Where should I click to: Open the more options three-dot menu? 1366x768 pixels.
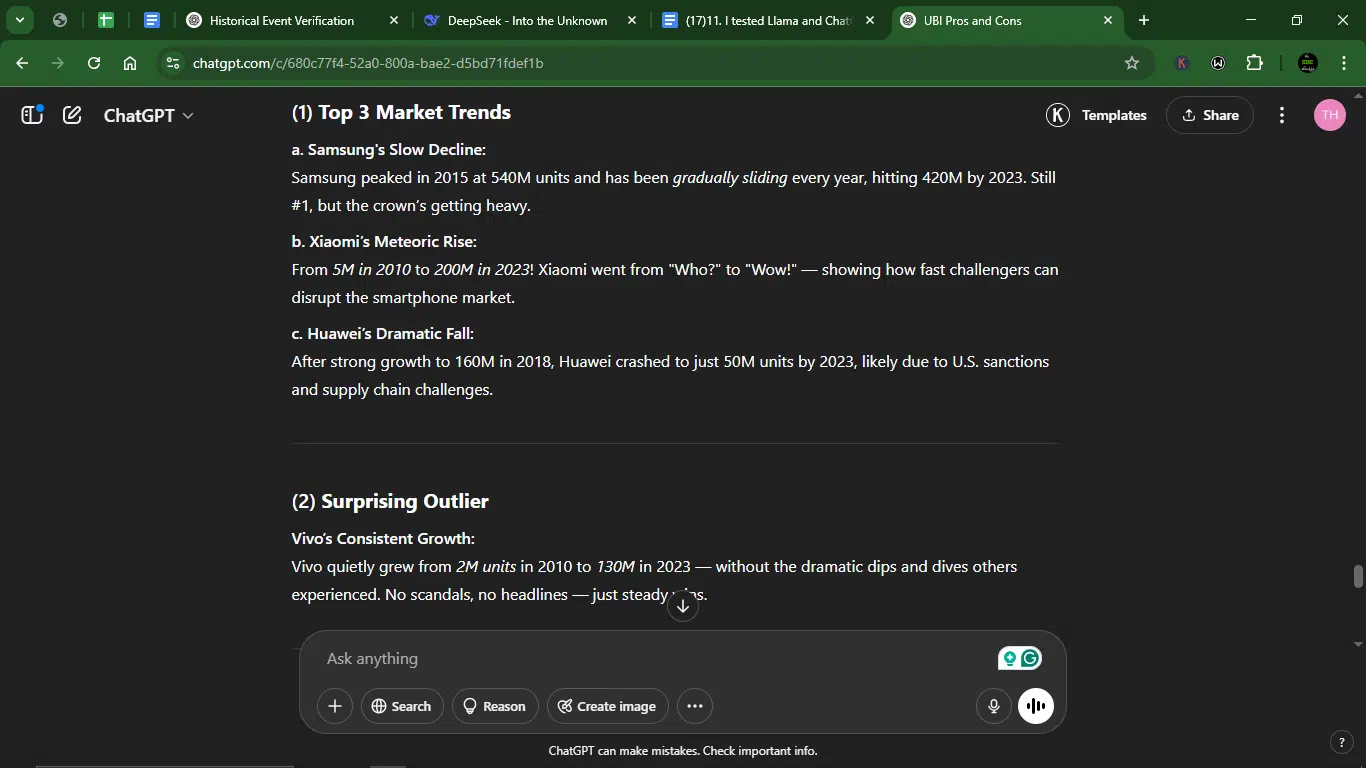(x=1282, y=115)
